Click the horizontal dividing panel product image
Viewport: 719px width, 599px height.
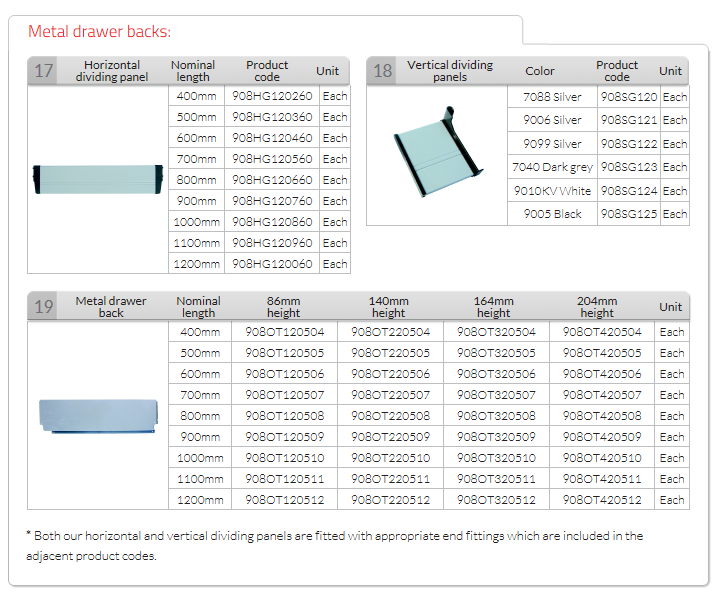[x=97, y=179]
